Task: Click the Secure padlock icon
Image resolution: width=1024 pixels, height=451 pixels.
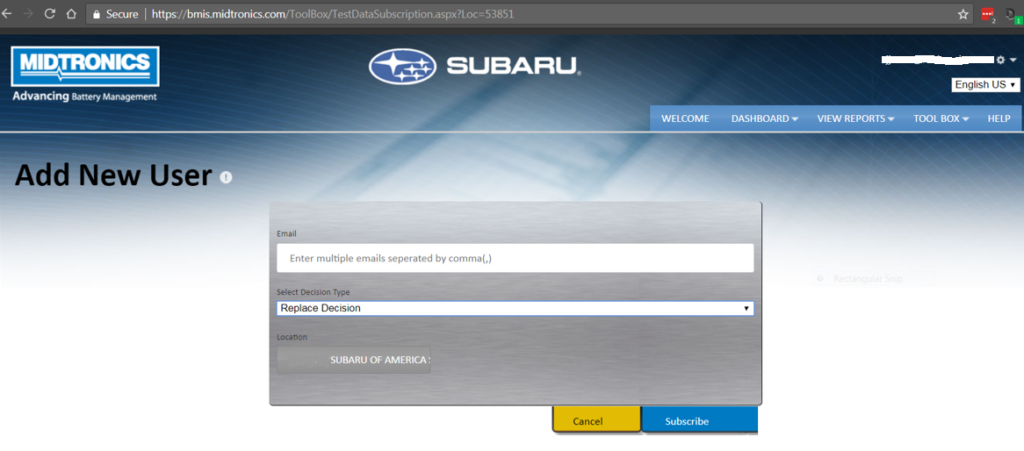Action: tap(97, 14)
